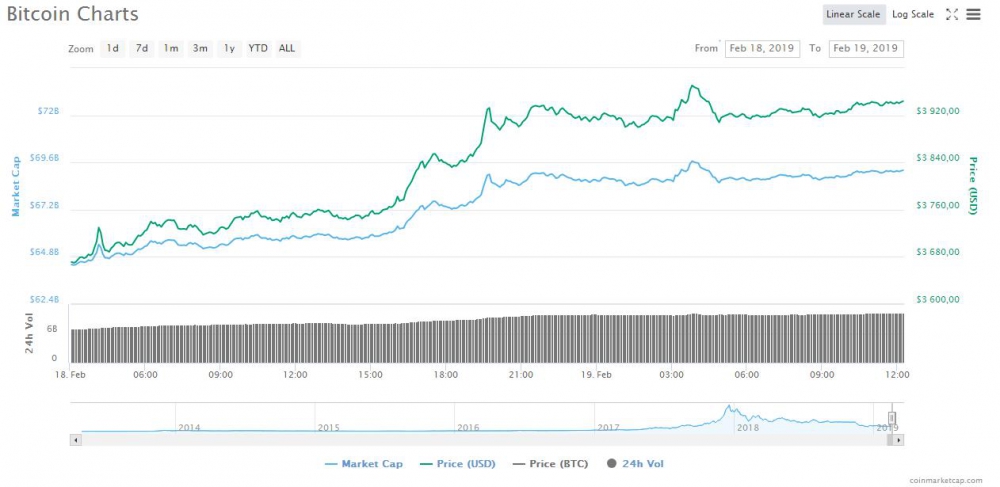Screen dimensions: 1000x487
Task: Set zoom range to 3m
Action: 200,48
